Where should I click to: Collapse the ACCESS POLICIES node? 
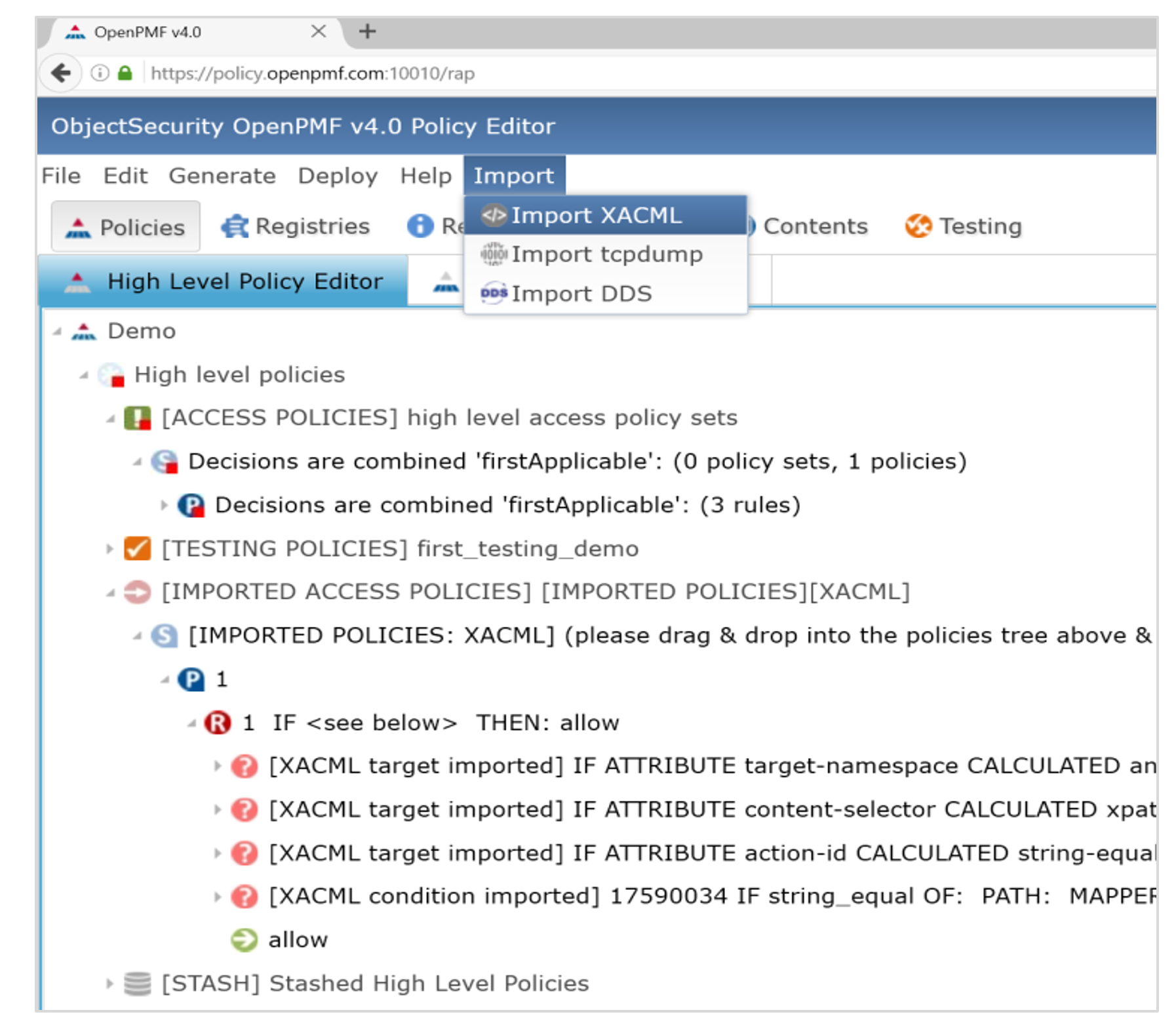[111, 419]
